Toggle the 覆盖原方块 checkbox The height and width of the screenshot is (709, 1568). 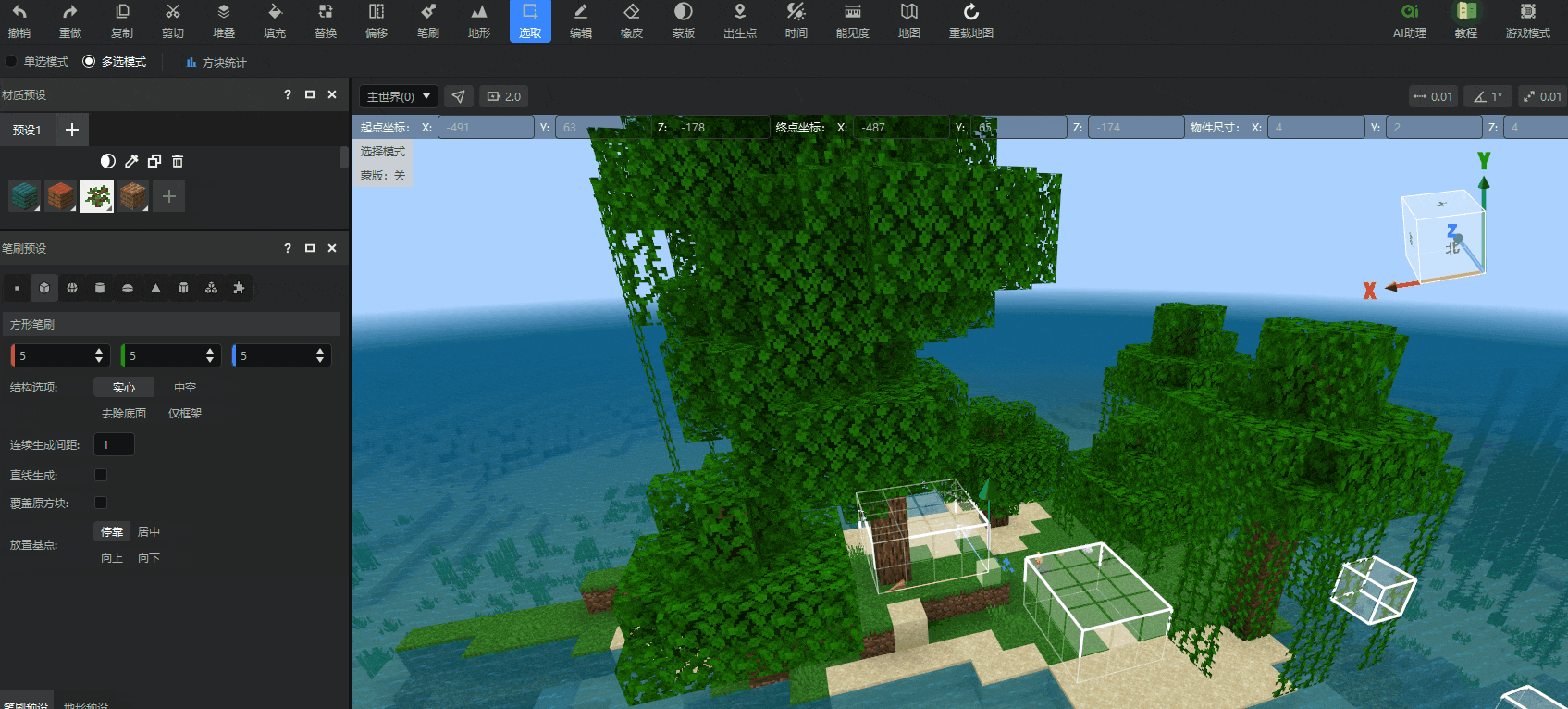(101, 503)
